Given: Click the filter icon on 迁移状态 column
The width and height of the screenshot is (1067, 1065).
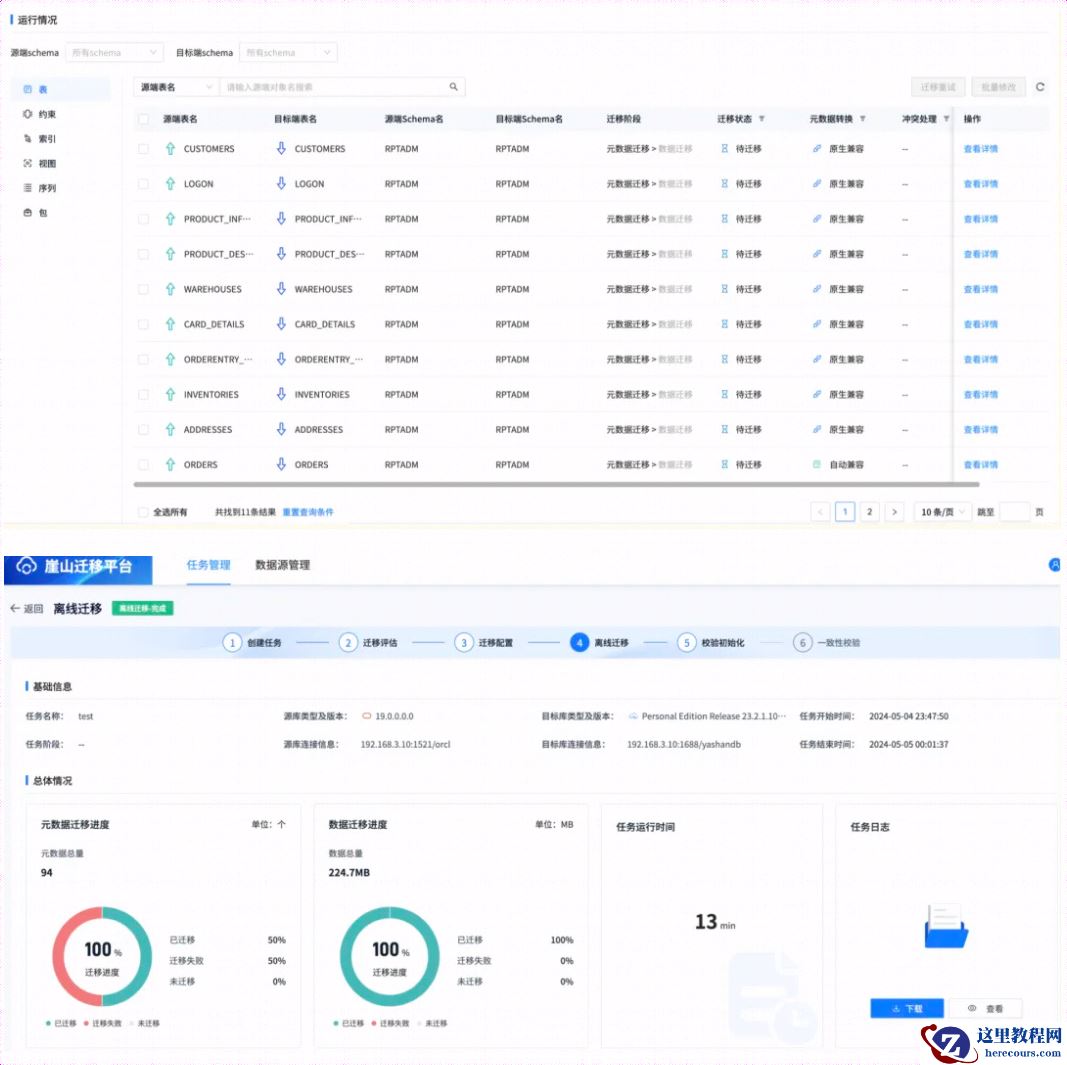Looking at the screenshot, I should (761, 118).
